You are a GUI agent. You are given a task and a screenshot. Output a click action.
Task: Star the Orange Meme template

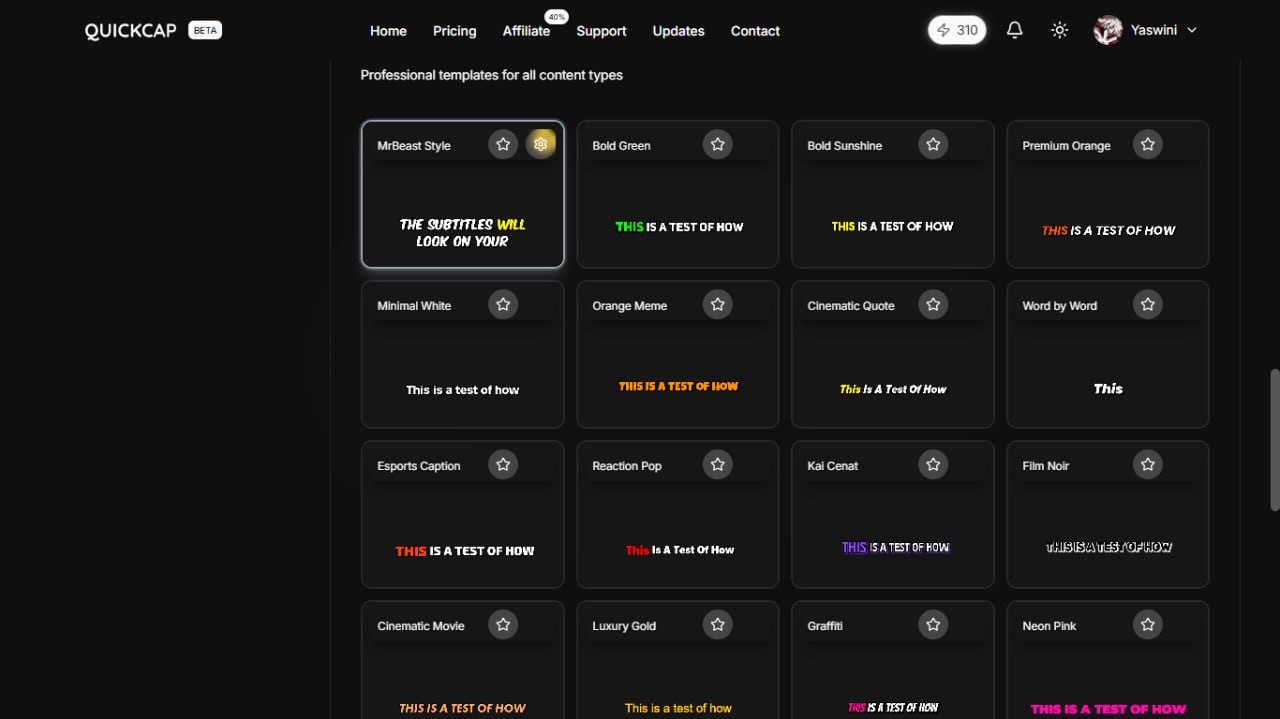coord(718,304)
